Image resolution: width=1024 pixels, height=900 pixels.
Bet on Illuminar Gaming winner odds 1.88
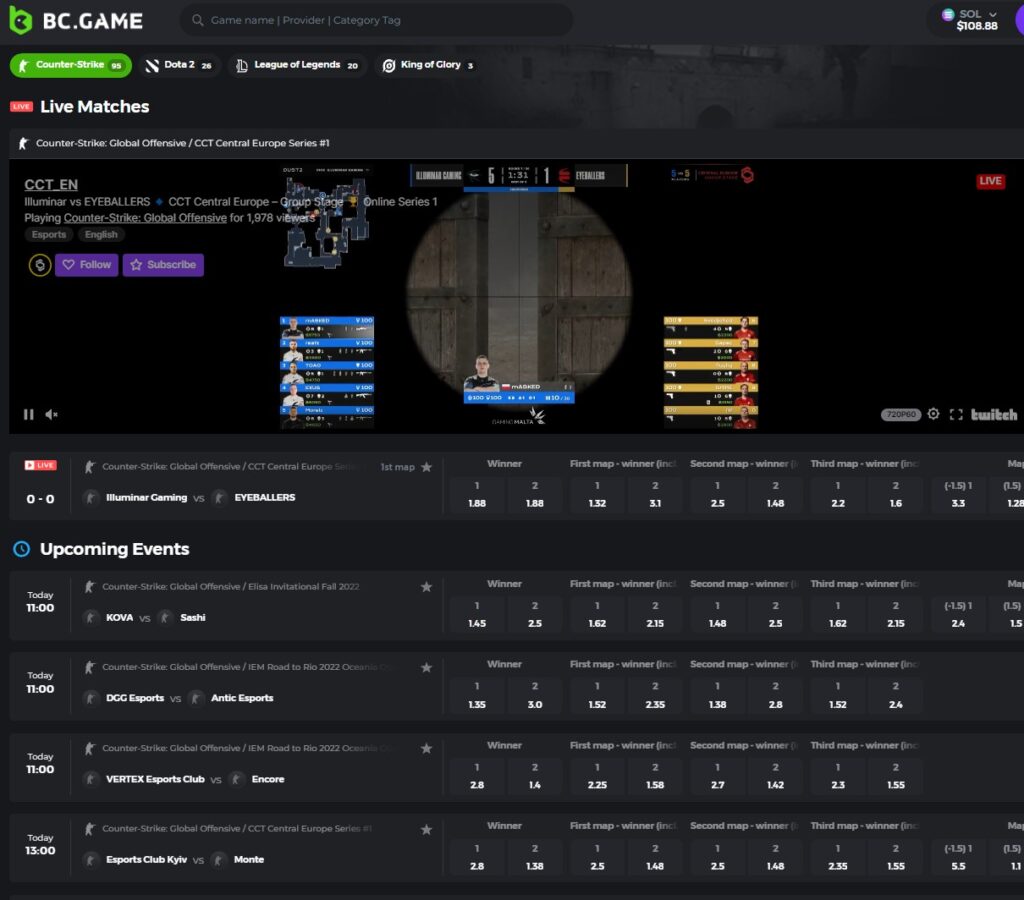[477, 494]
